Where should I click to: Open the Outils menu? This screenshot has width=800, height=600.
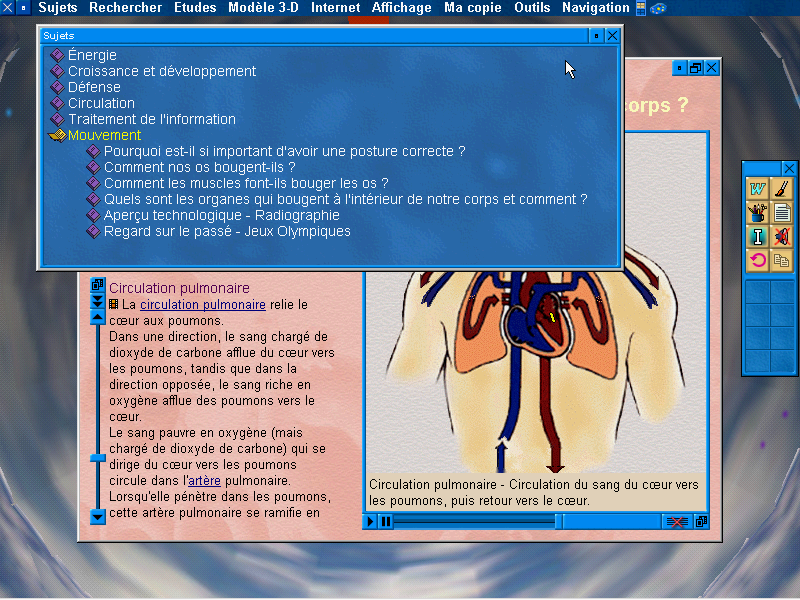[x=532, y=8]
